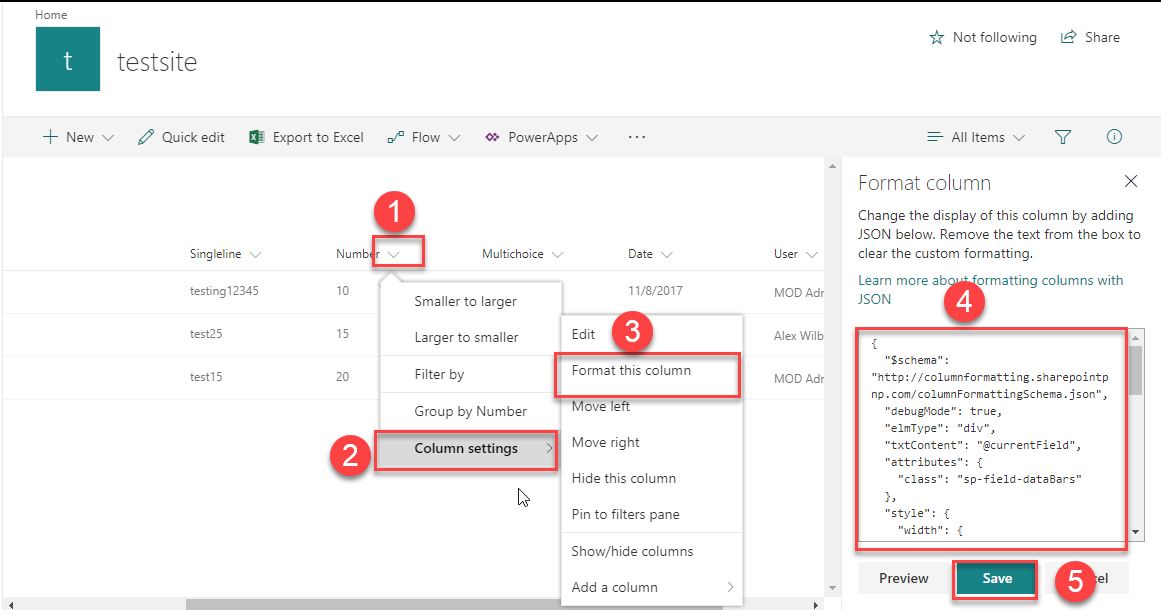This screenshot has height=610, width=1161.
Task: Expand the Column settings submenu
Action: pos(465,450)
